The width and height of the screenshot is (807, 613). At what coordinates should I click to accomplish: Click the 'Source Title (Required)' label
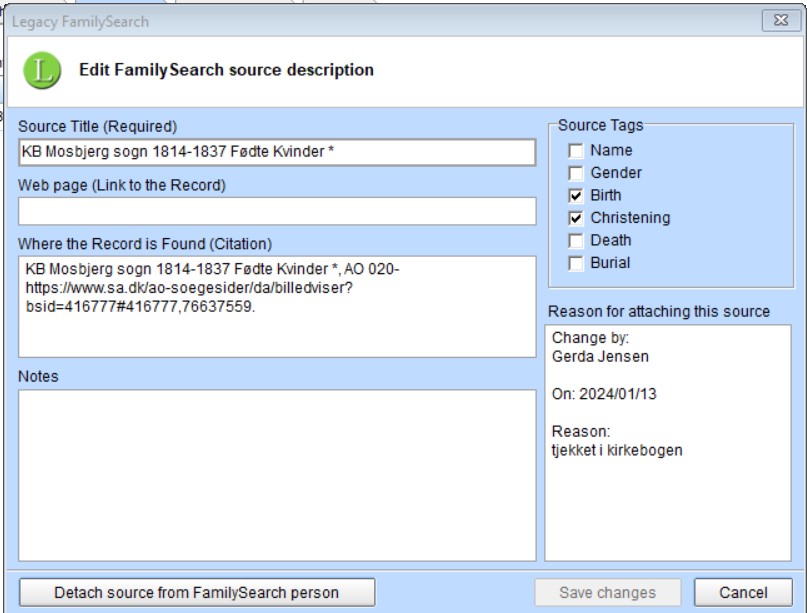point(97,126)
